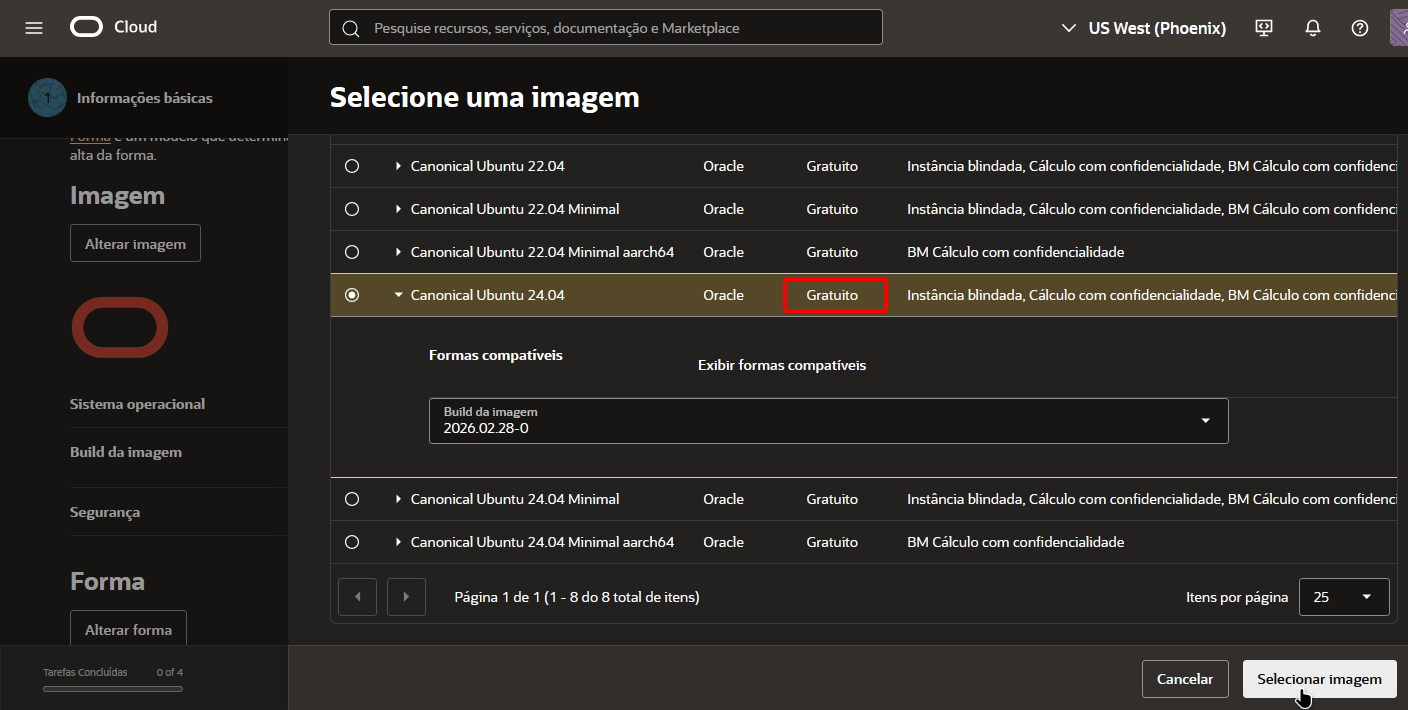Click Exibir formas compatíveis link
Screen dimensions: 1408x710
coord(782,365)
